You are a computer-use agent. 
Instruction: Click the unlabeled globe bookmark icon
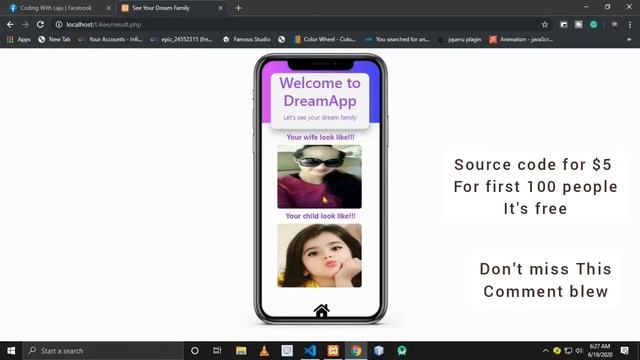[282, 39]
